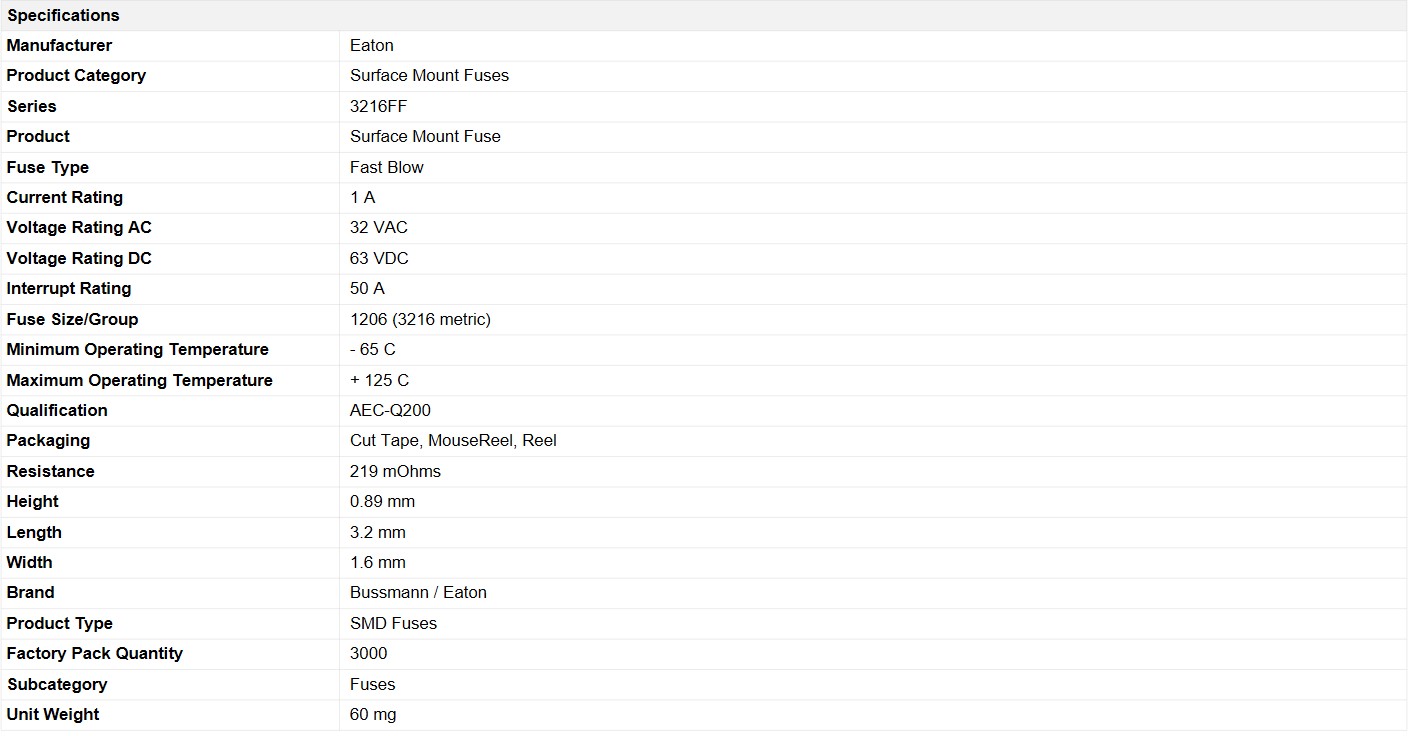Click the - 65 C value
The height and width of the screenshot is (736, 1408).
click(x=373, y=349)
